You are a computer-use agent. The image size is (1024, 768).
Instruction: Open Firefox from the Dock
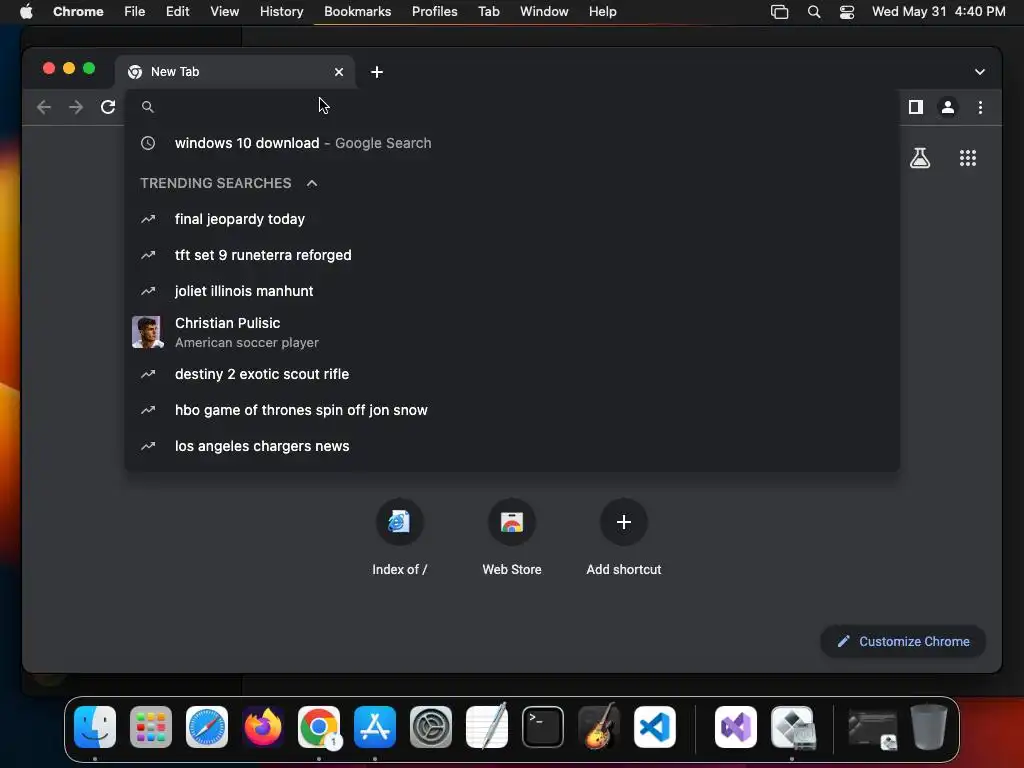pos(263,727)
